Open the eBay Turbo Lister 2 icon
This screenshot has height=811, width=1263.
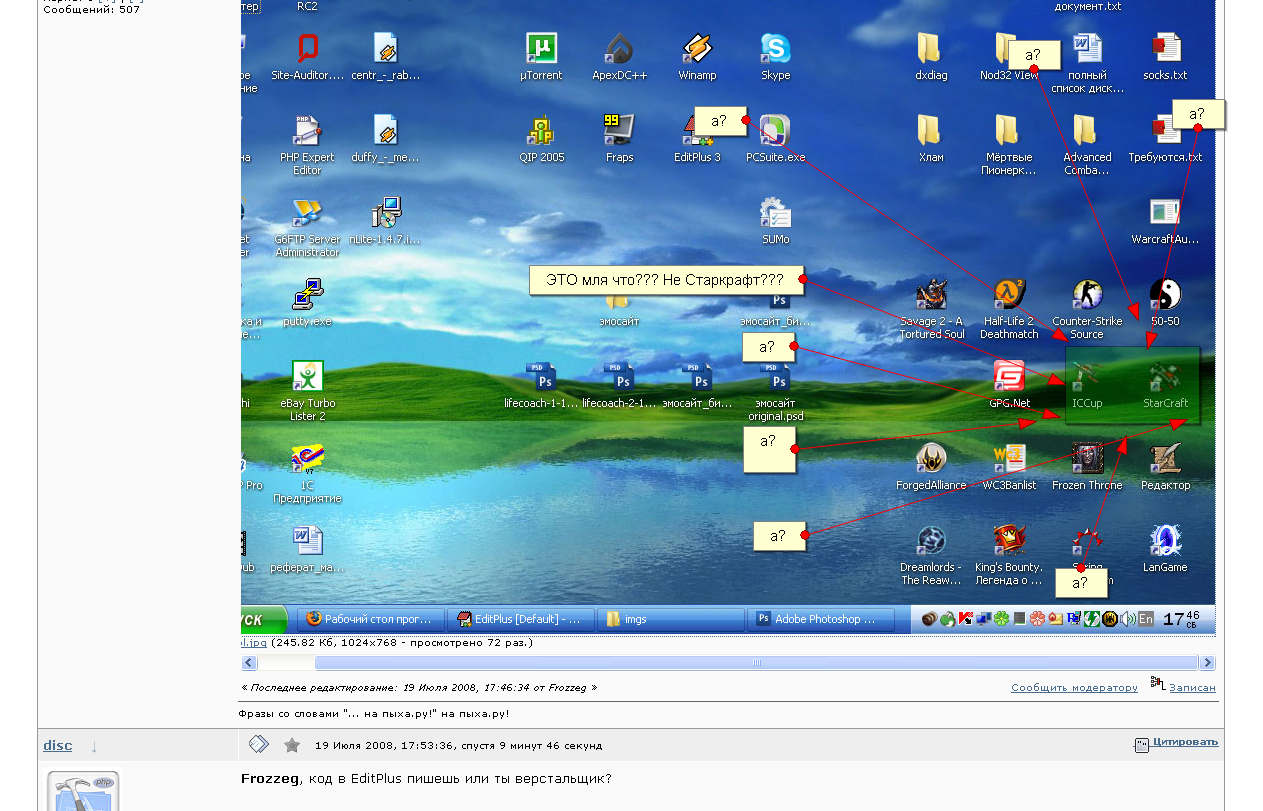tap(307, 378)
